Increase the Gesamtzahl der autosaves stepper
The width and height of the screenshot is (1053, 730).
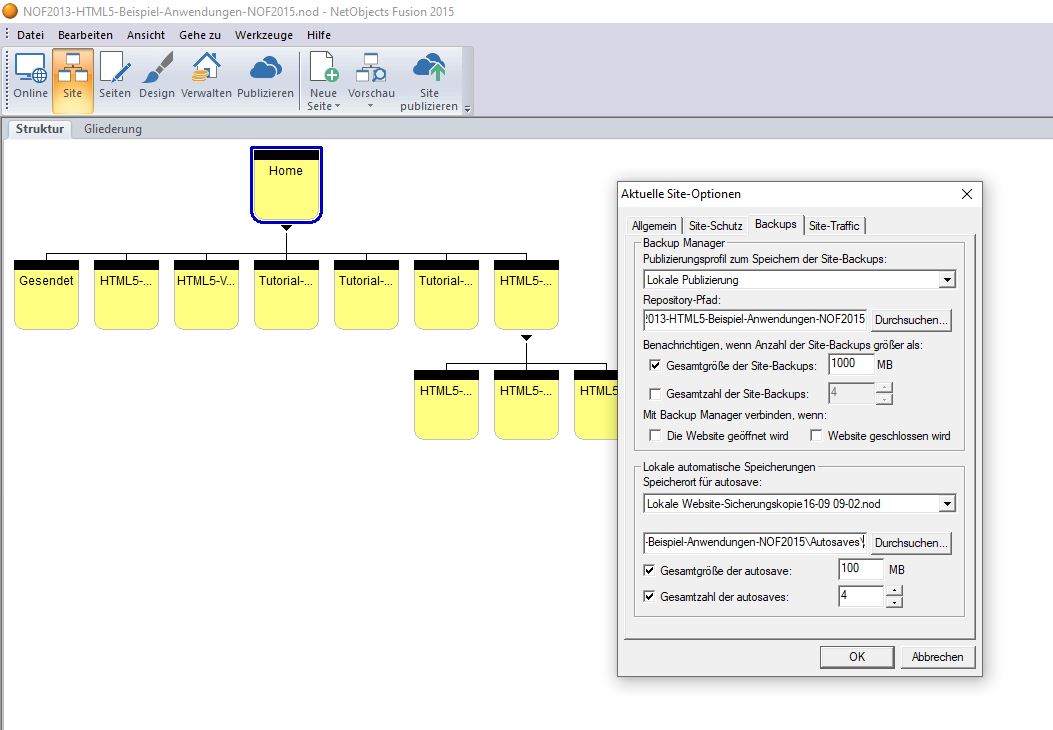[894, 591]
